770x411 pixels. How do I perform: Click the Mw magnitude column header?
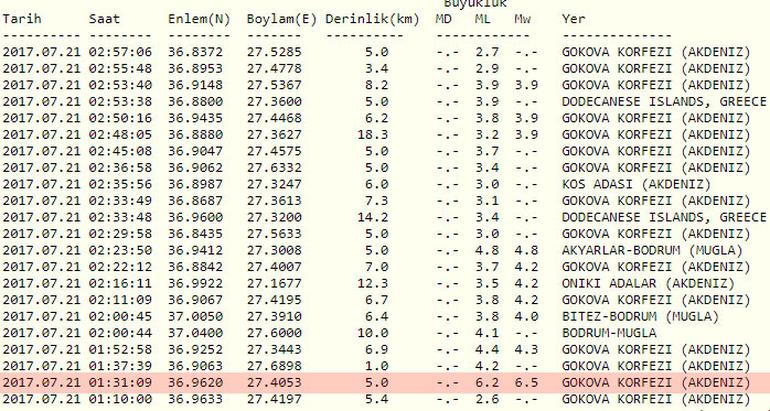(523, 18)
